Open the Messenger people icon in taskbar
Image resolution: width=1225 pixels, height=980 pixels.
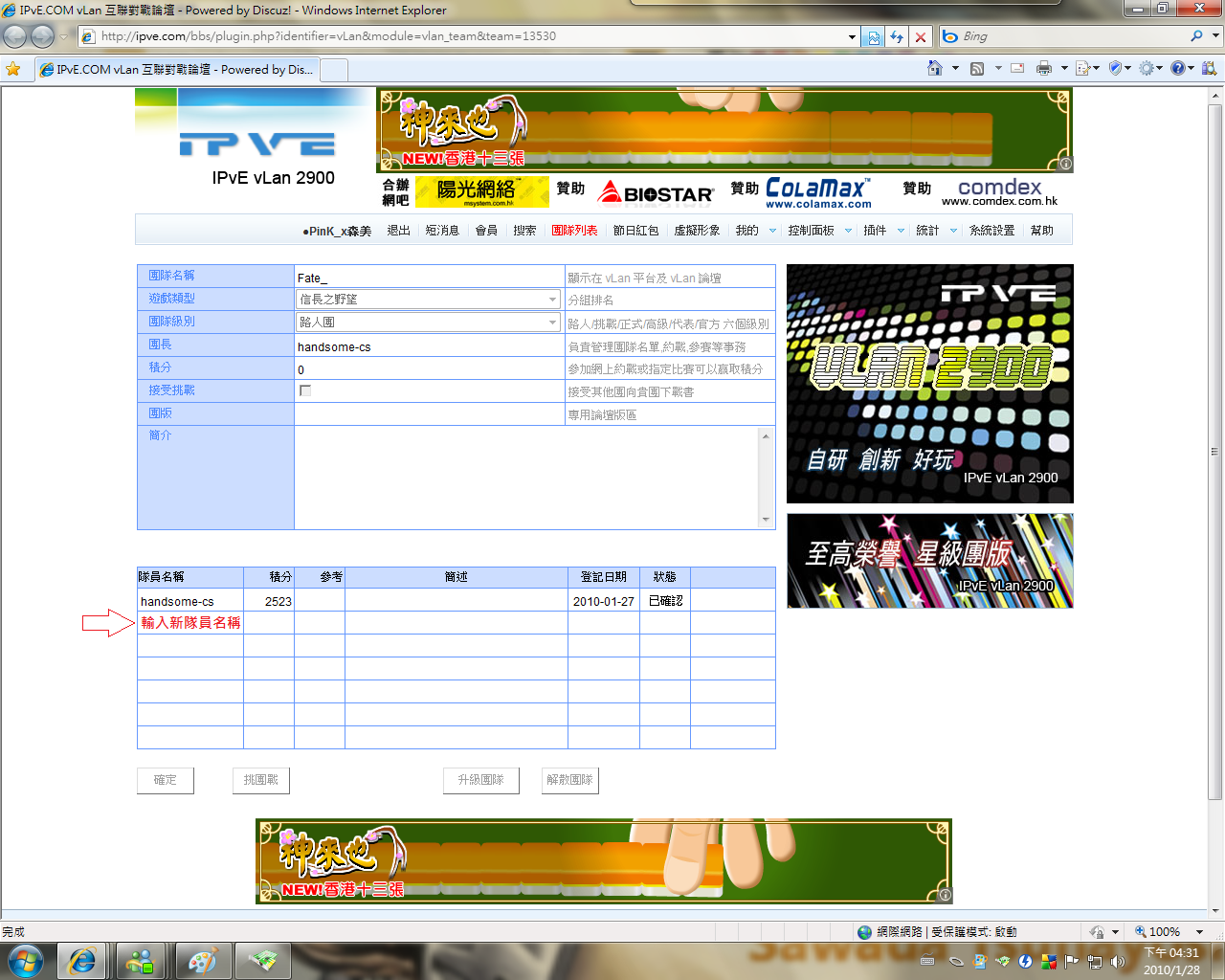(141, 961)
